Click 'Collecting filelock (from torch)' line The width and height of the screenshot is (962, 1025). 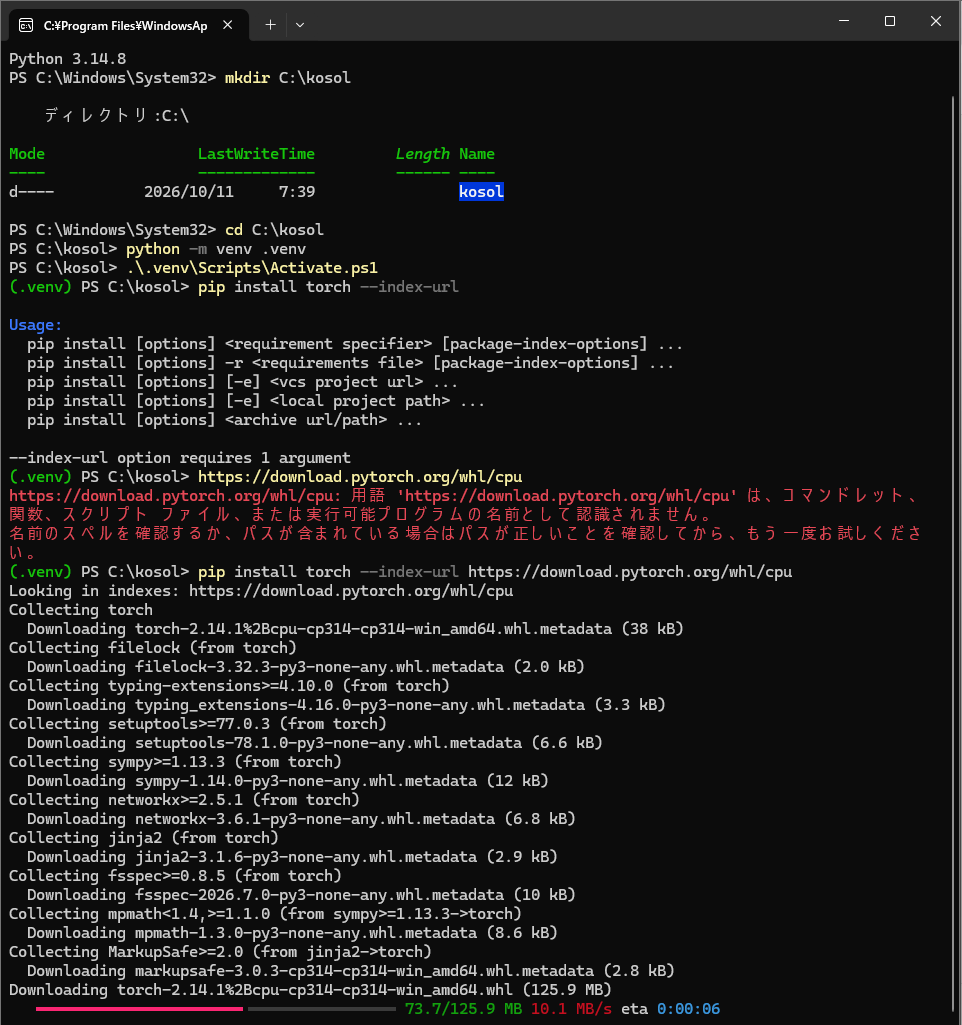coord(152,648)
